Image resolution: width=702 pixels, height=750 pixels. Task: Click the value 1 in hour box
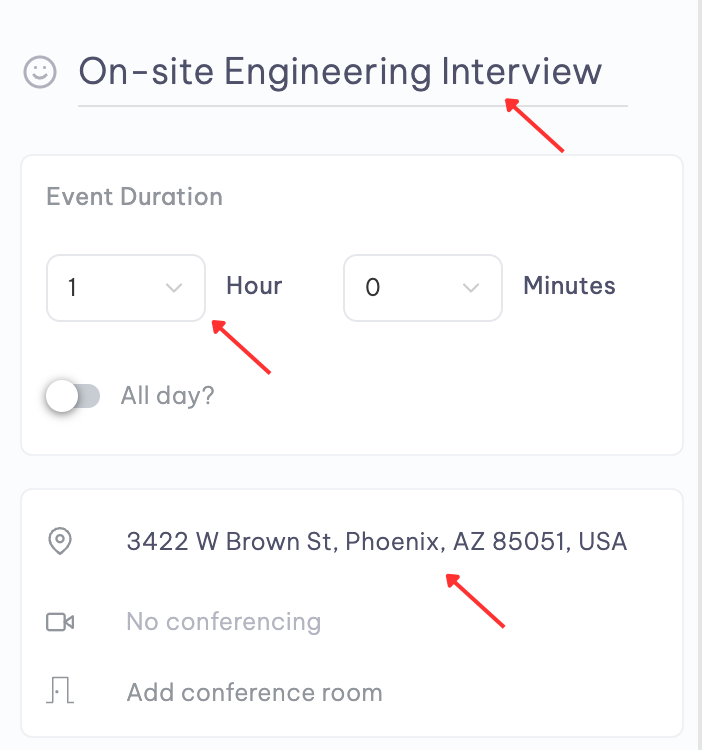(72, 288)
